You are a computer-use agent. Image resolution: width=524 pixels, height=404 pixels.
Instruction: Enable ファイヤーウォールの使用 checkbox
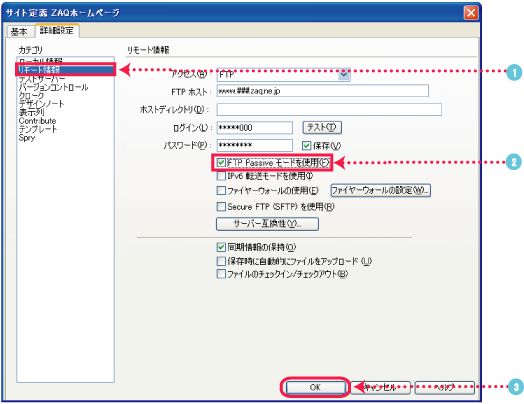(221, 190)
